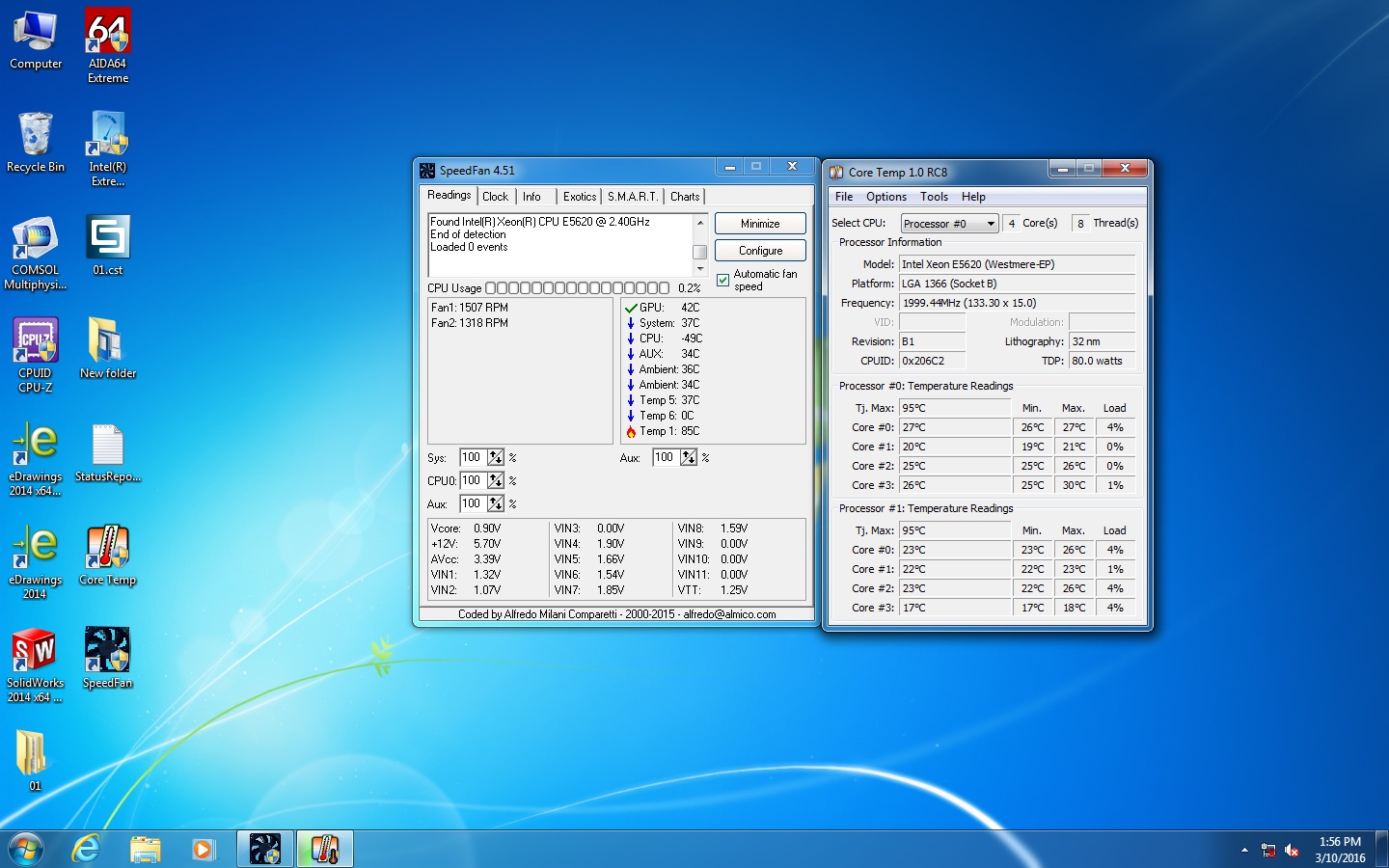Switch to the S.M.A.R.T. tab

[632, 197]
